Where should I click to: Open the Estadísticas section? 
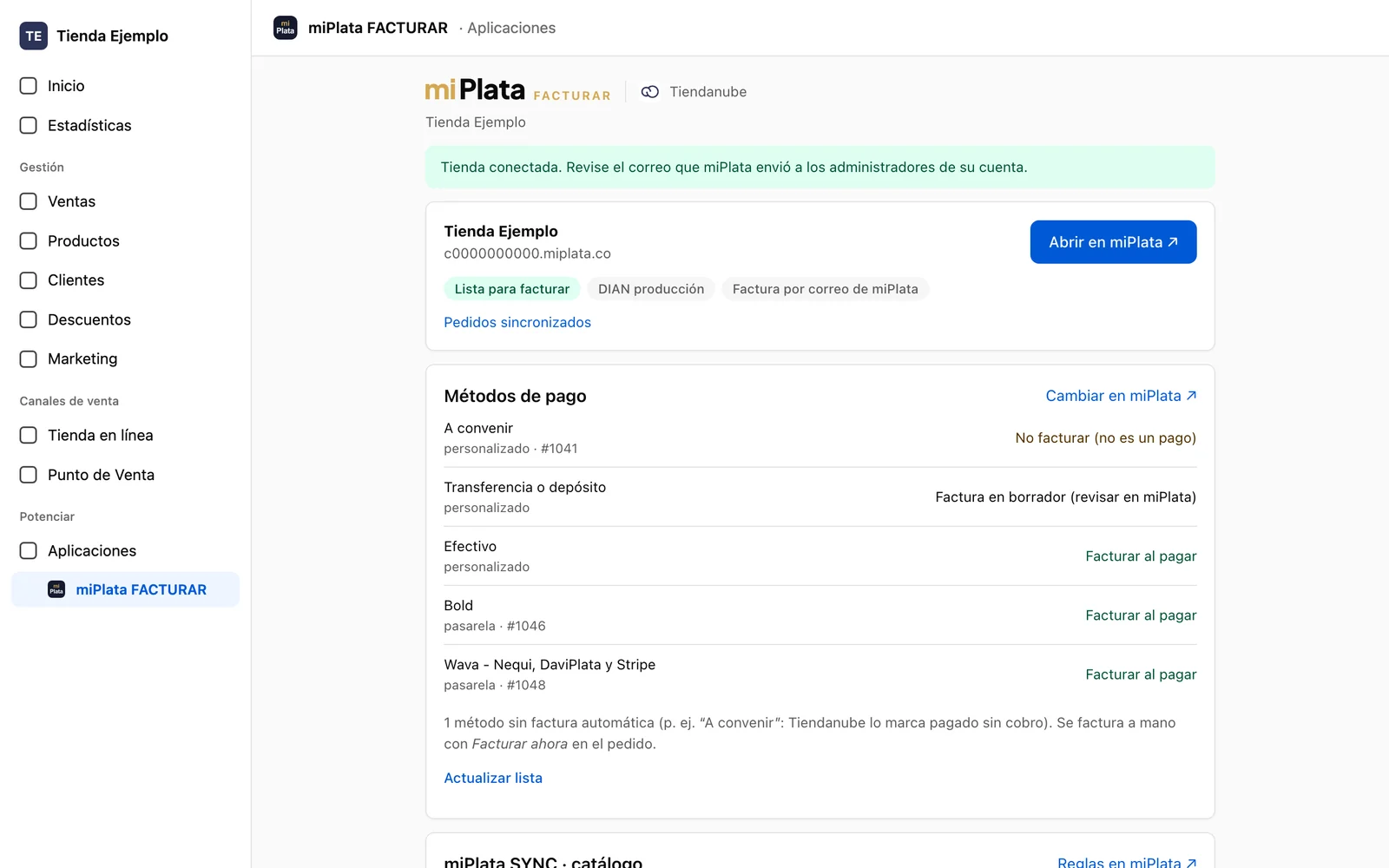pyautogui.click(x=89, y=126)
